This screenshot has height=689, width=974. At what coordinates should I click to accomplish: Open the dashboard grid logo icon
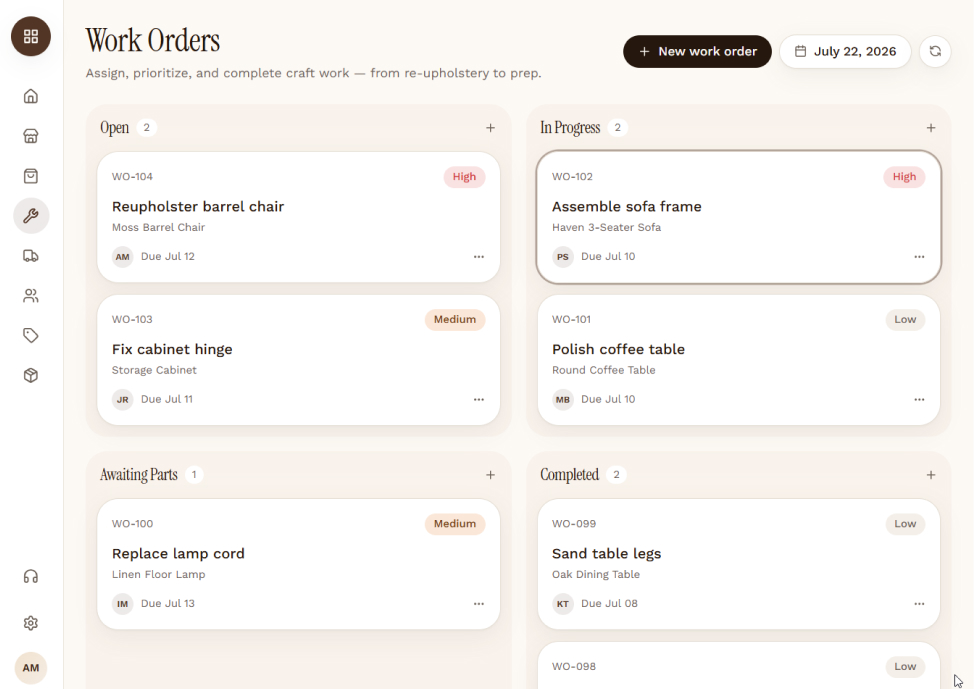point(30,36)
